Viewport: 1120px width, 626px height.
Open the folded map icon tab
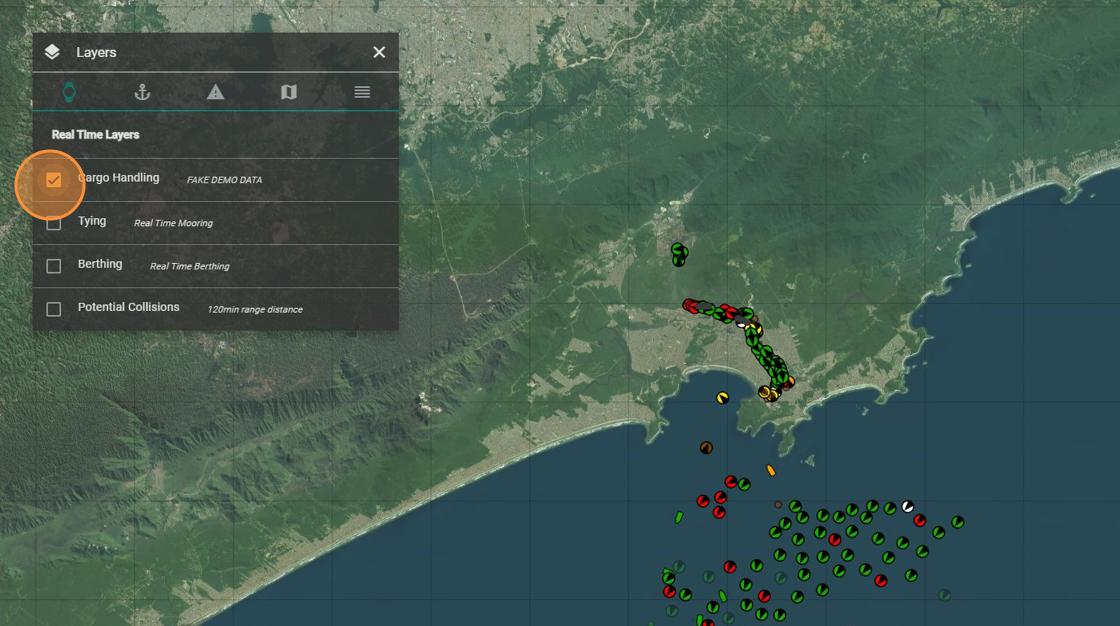click(x=289, y=92)
